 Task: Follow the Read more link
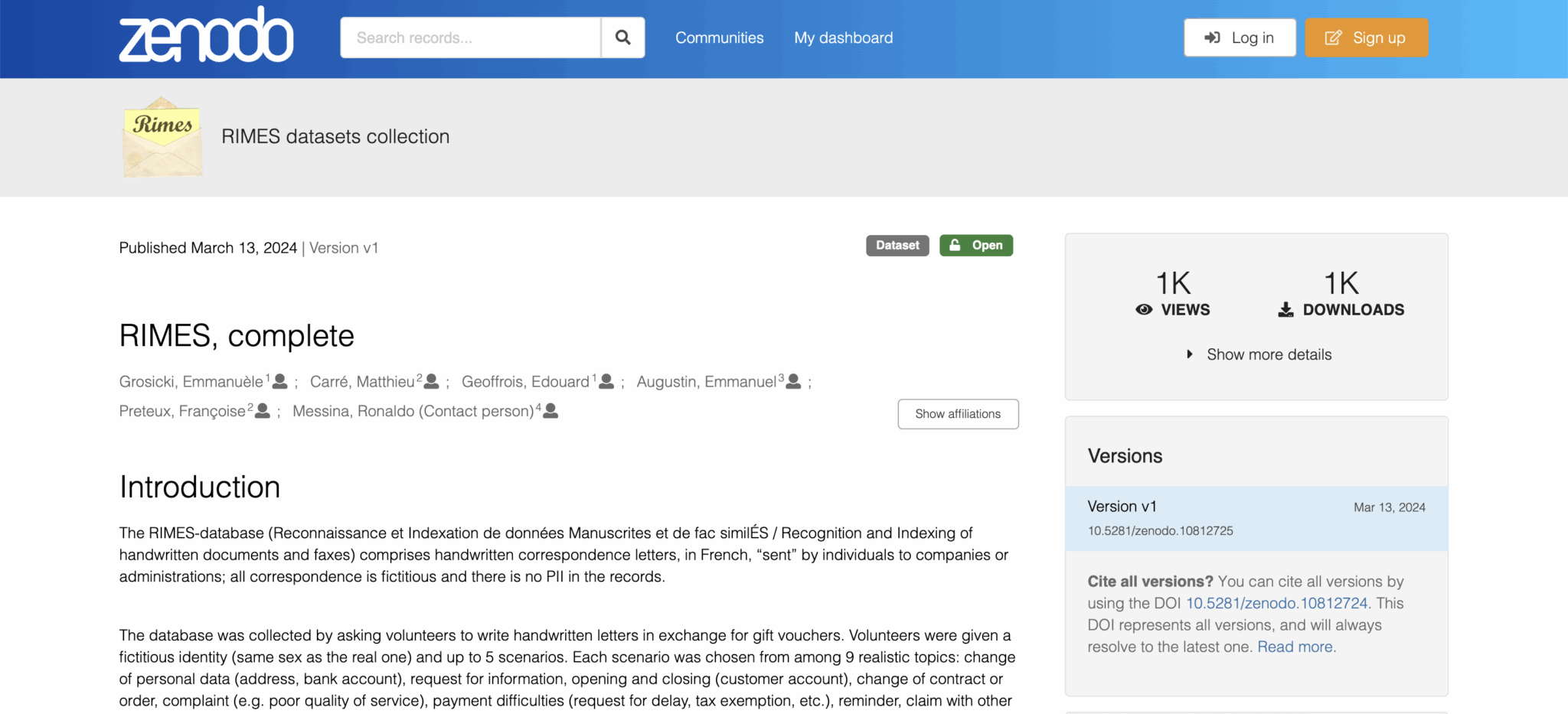click(1295, 647)
